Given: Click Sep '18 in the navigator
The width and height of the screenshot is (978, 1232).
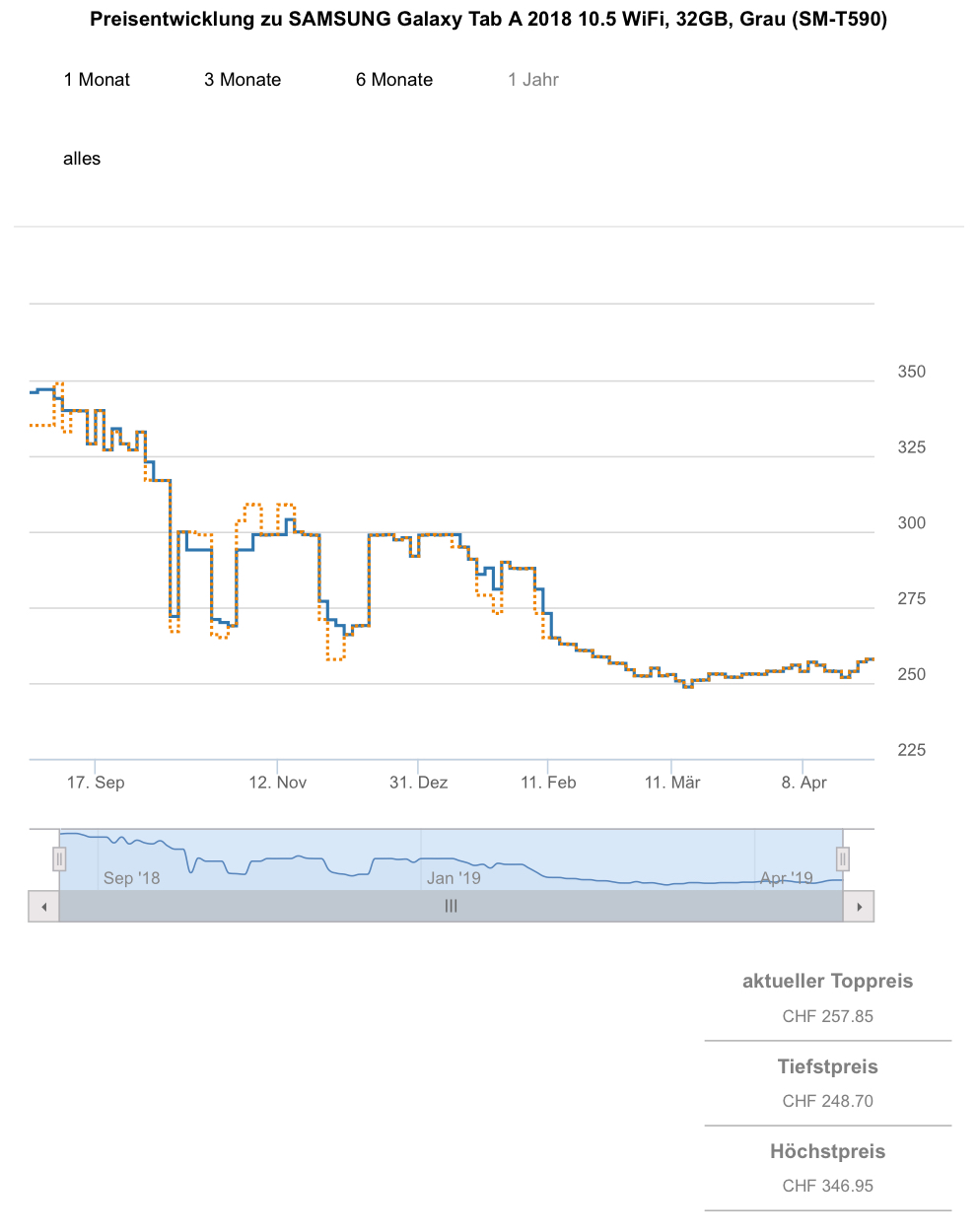Looking at the screenshot, I should [x=131, y=878].
